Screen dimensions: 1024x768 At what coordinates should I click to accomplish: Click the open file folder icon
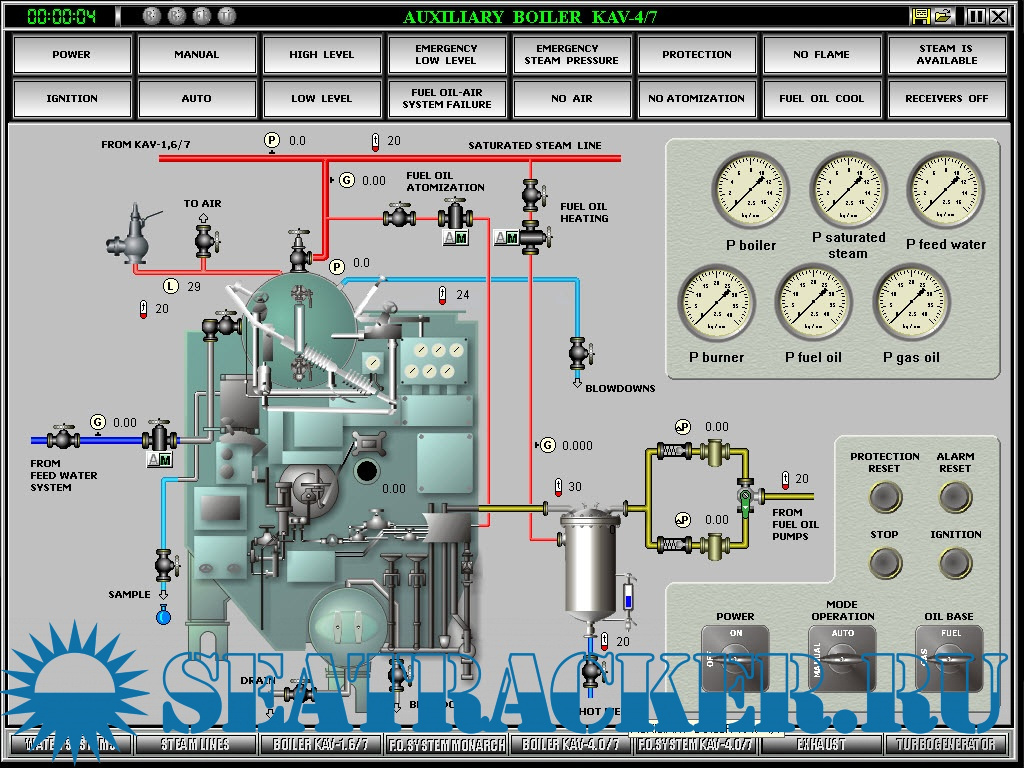pos(943,16)
